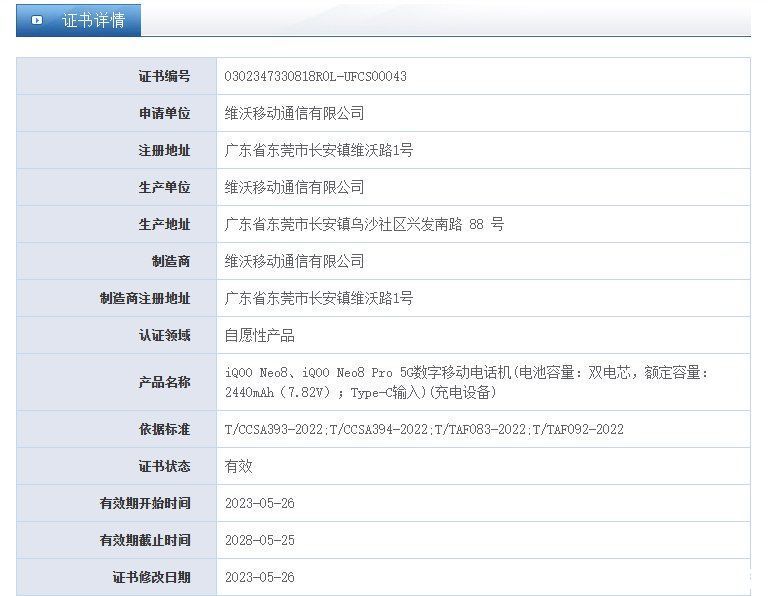This screenshot has width=768, height=596.
Task: Click the 证书状态 label
Action: pos(164,466)
